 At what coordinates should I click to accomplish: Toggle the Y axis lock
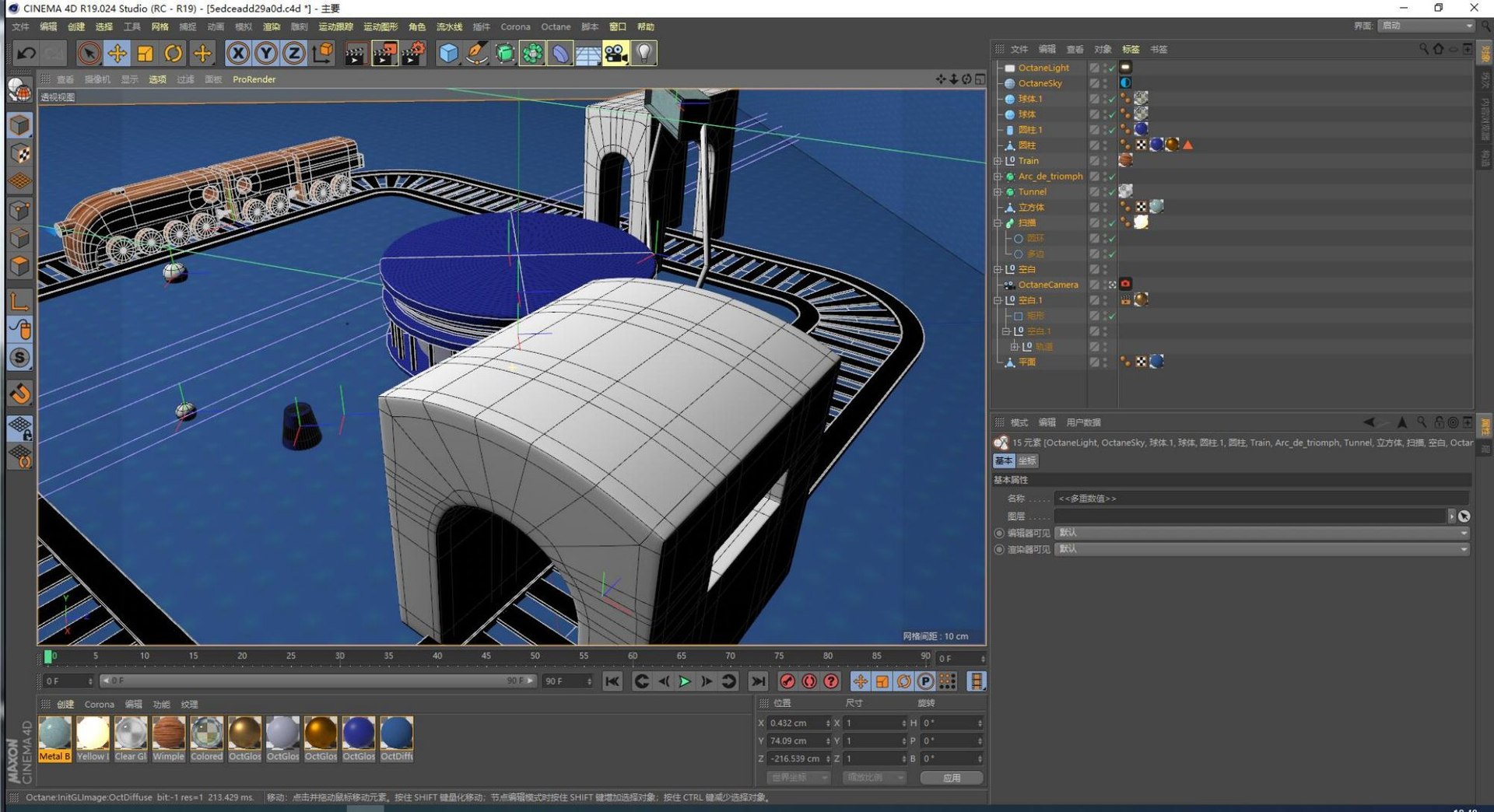coord(266,53)
